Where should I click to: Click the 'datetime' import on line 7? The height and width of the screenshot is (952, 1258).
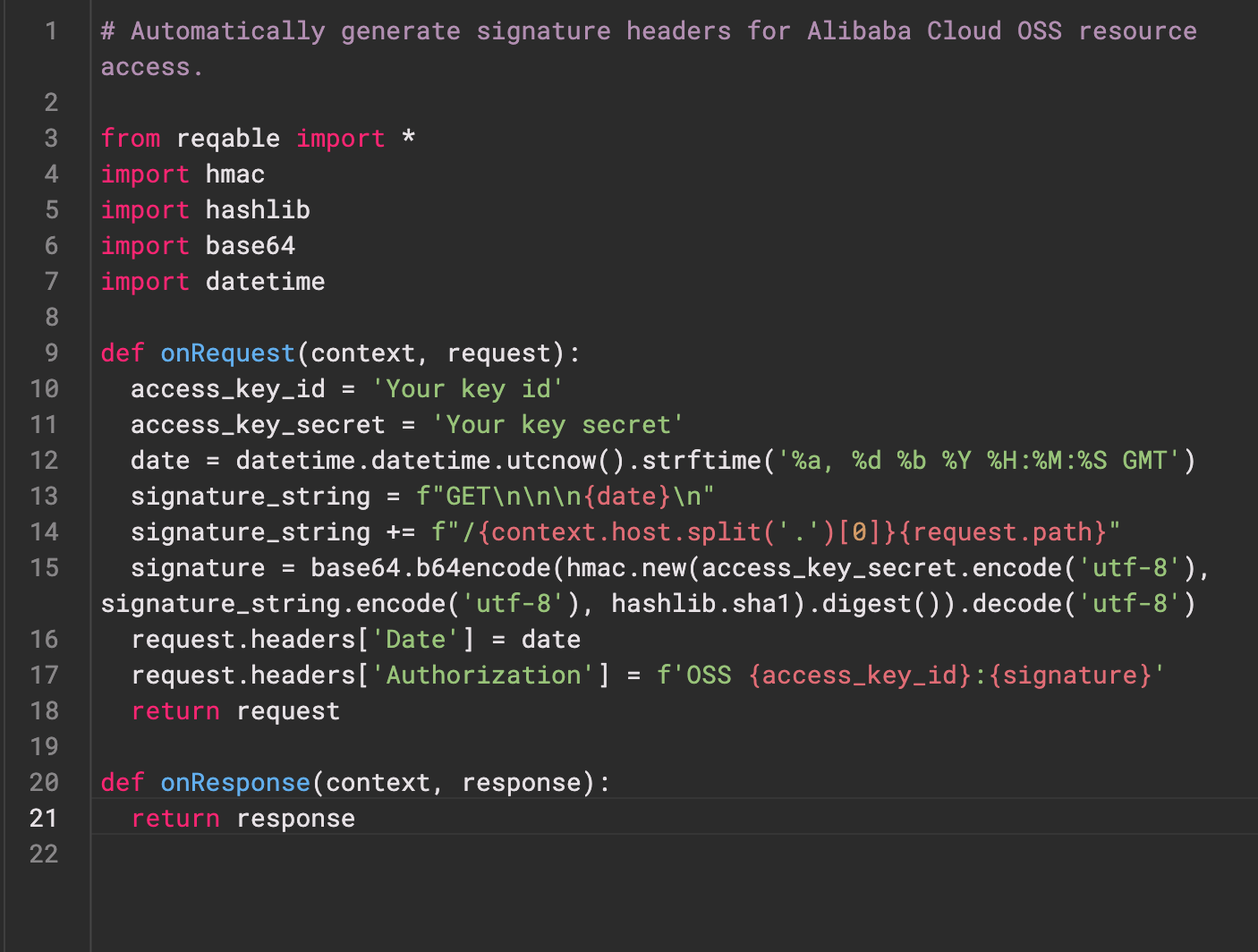266,282
